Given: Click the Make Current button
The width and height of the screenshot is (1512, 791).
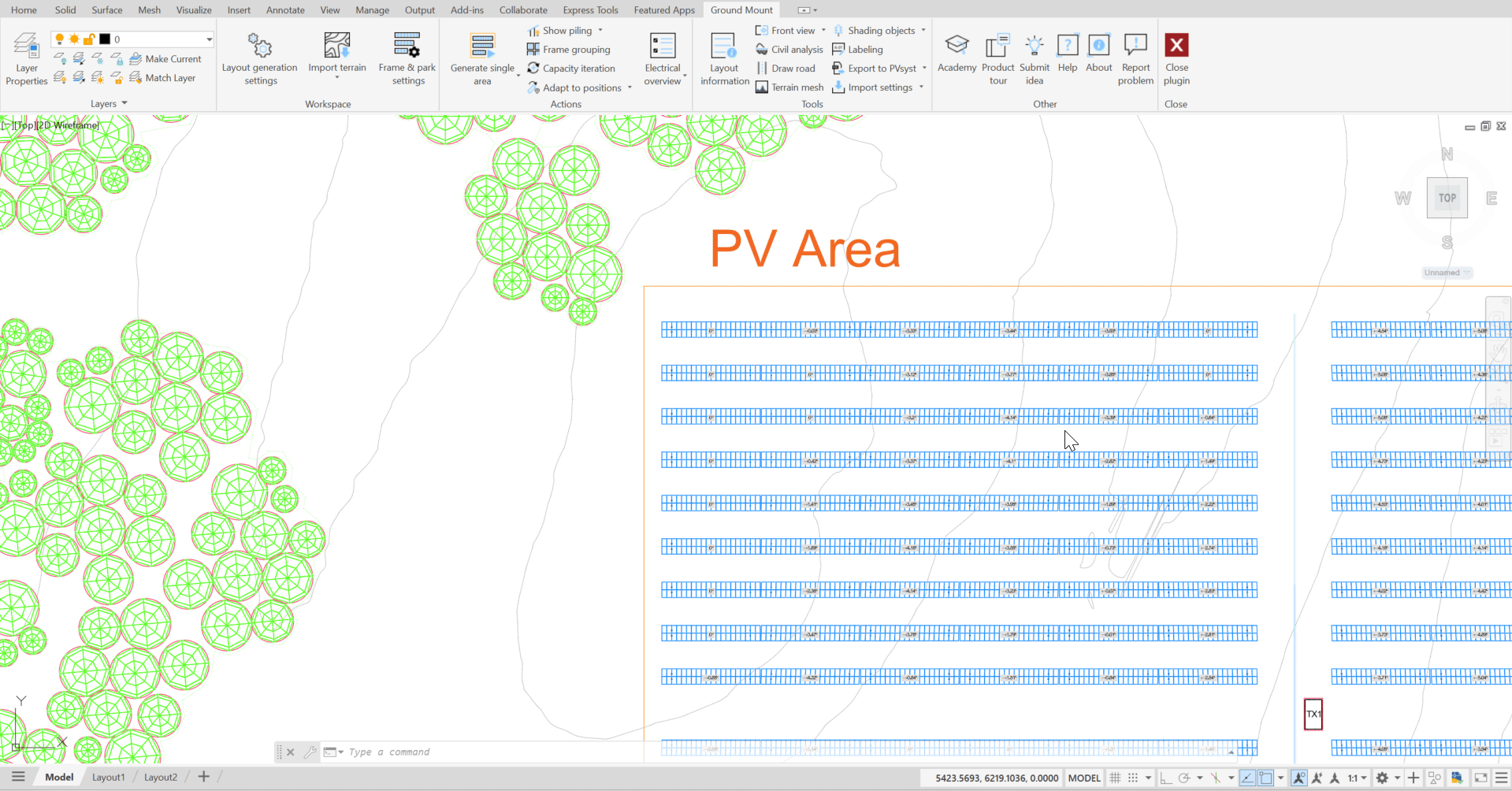Looking at the screenshot, I should (165, 59).
